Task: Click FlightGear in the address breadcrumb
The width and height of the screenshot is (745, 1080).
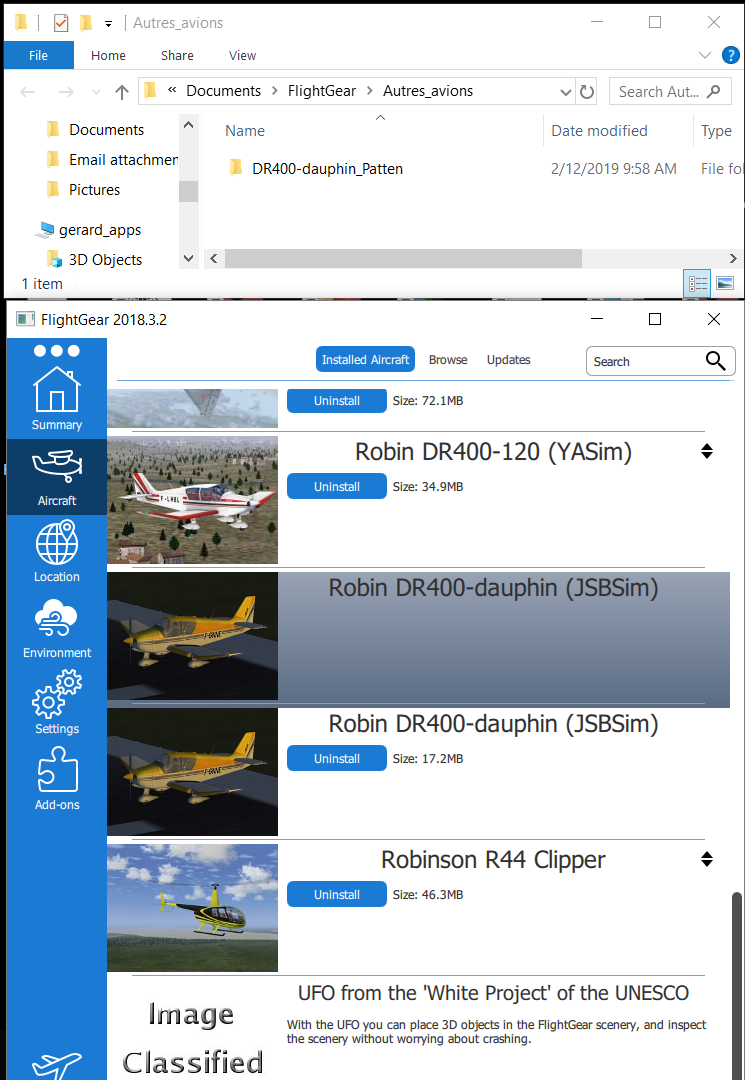Action: point(322,91)
